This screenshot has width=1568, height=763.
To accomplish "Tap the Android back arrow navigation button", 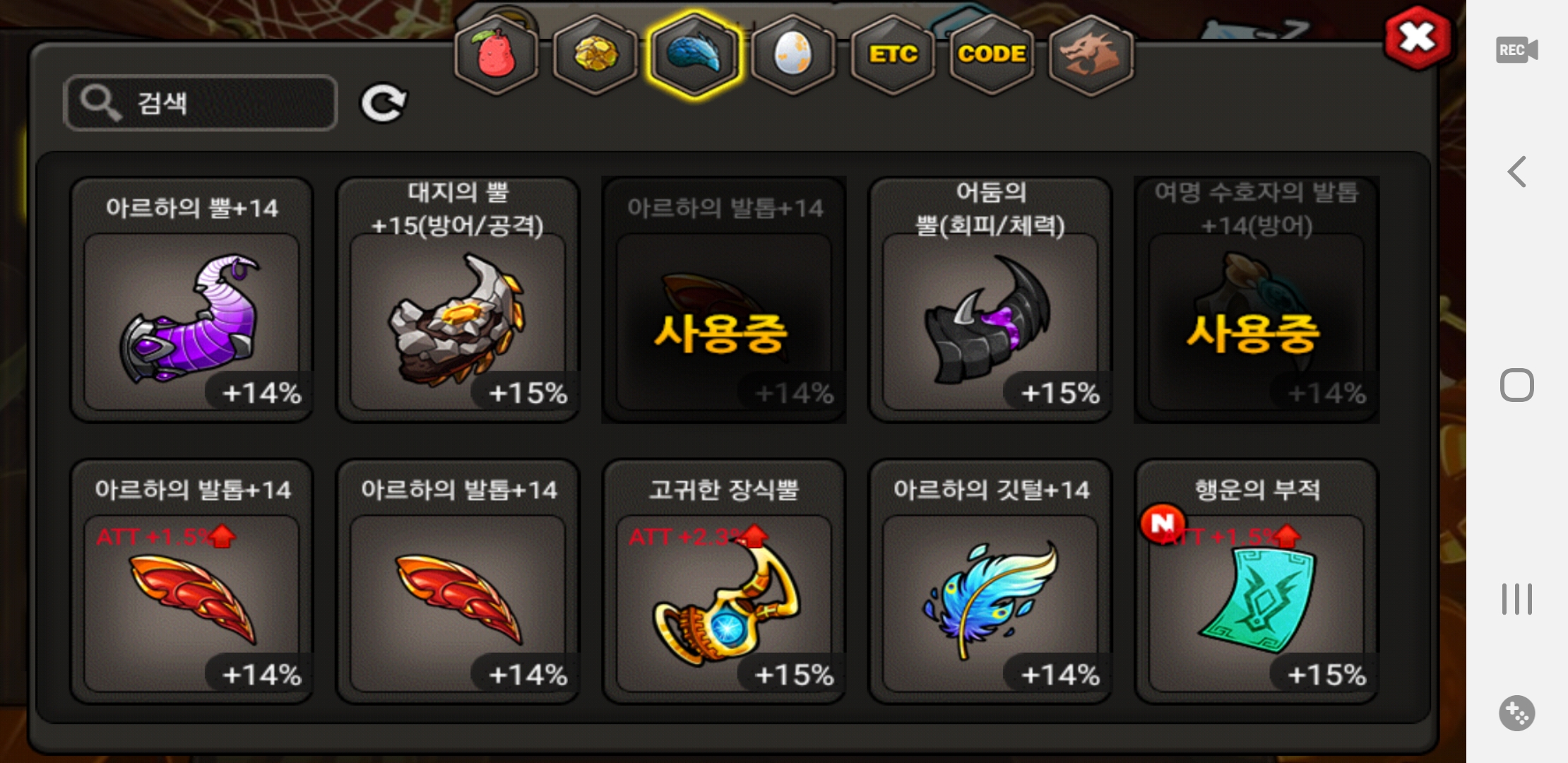I will [x=1517, y=172].
